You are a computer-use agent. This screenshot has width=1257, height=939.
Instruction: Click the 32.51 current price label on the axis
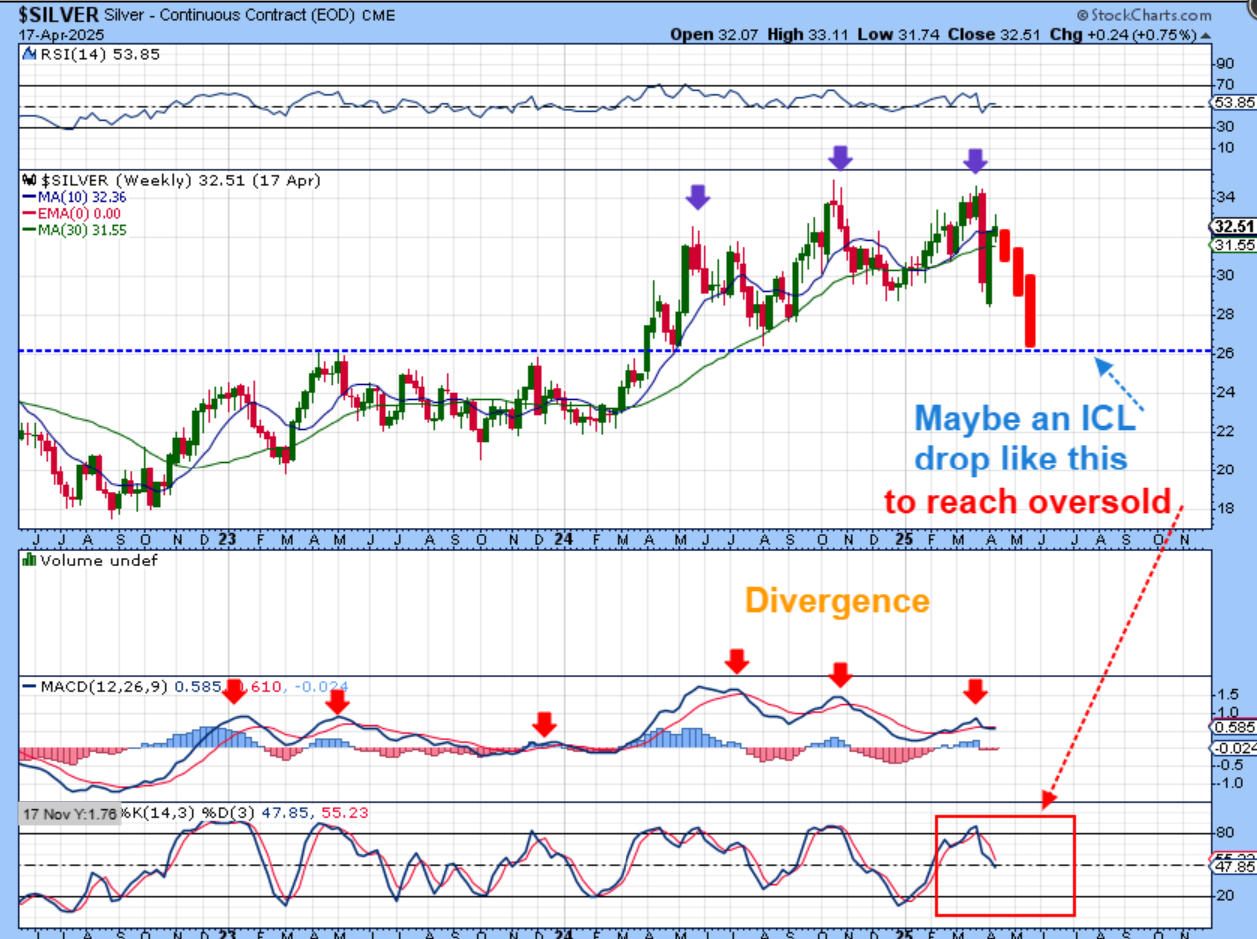1234,226
